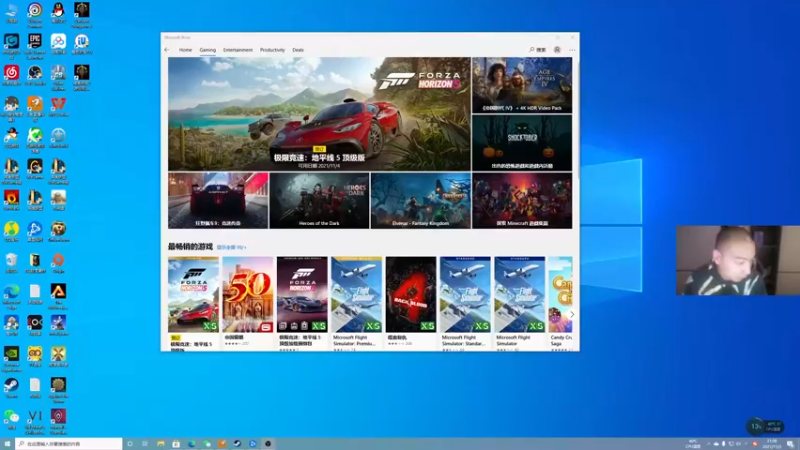800x450 pixels.
Task: Open the QQ penguin desktop icon
Action: (x=58, y=13)
